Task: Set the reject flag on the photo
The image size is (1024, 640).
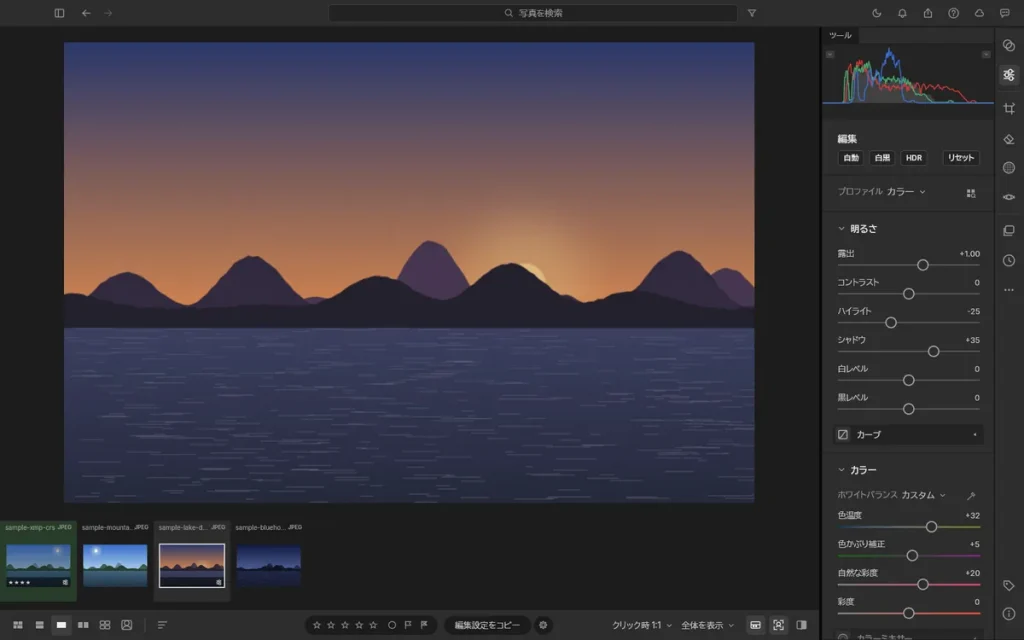Action: tap(424, 625)
